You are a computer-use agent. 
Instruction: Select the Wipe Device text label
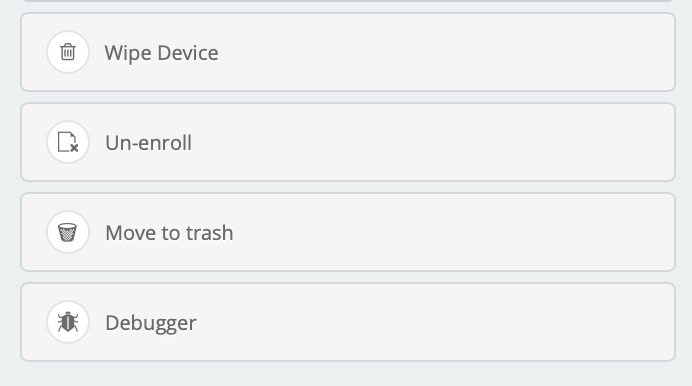(162, 53)
